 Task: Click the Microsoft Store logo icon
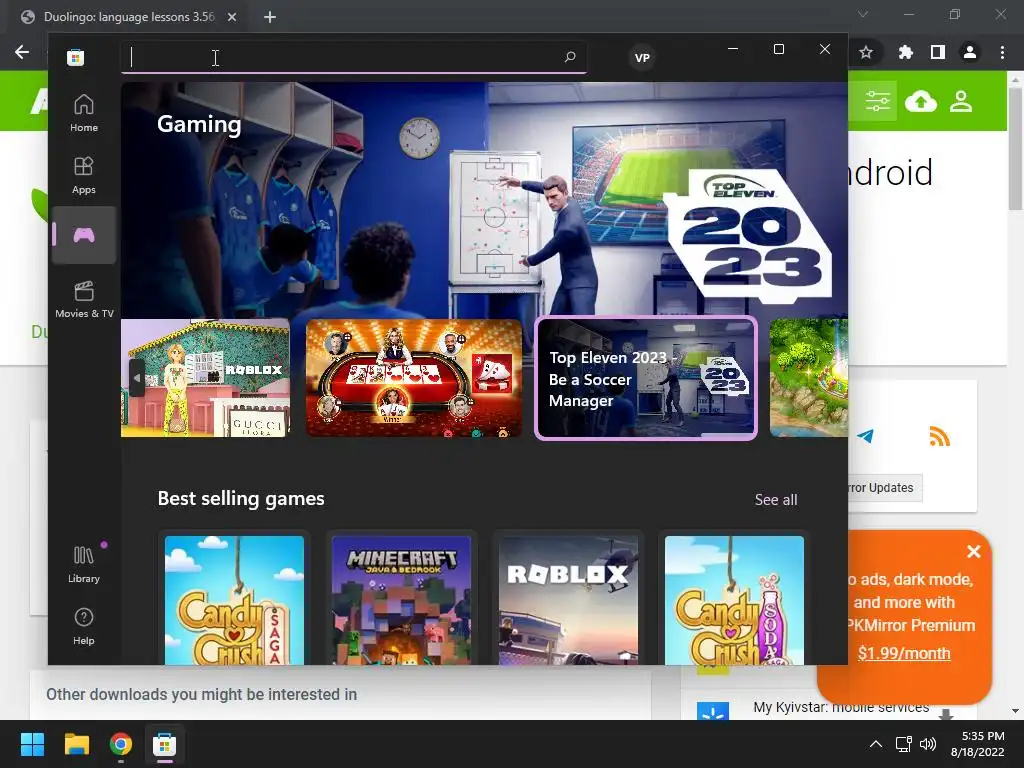(75, 57)
